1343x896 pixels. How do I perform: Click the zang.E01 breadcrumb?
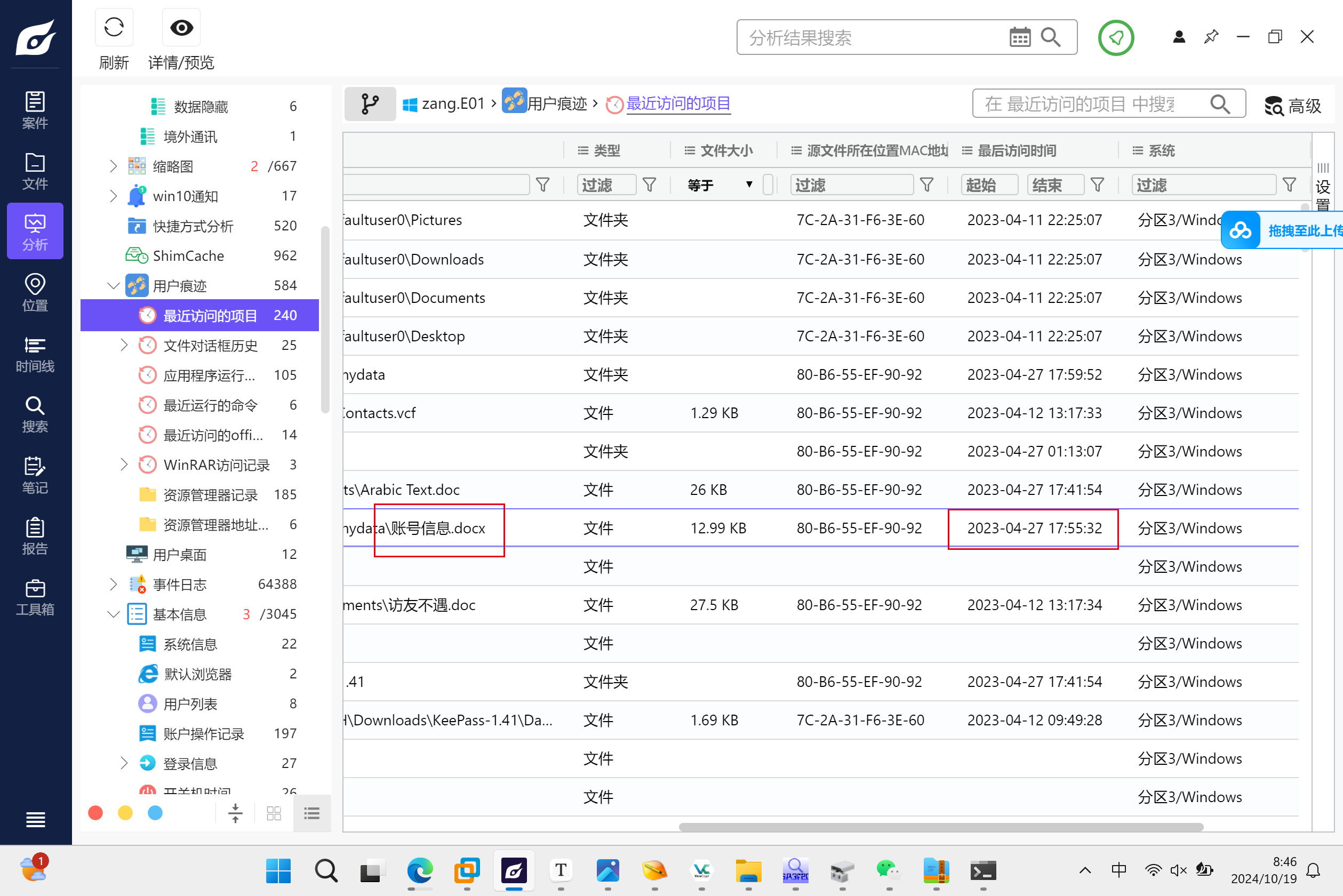tap(444, 103)
